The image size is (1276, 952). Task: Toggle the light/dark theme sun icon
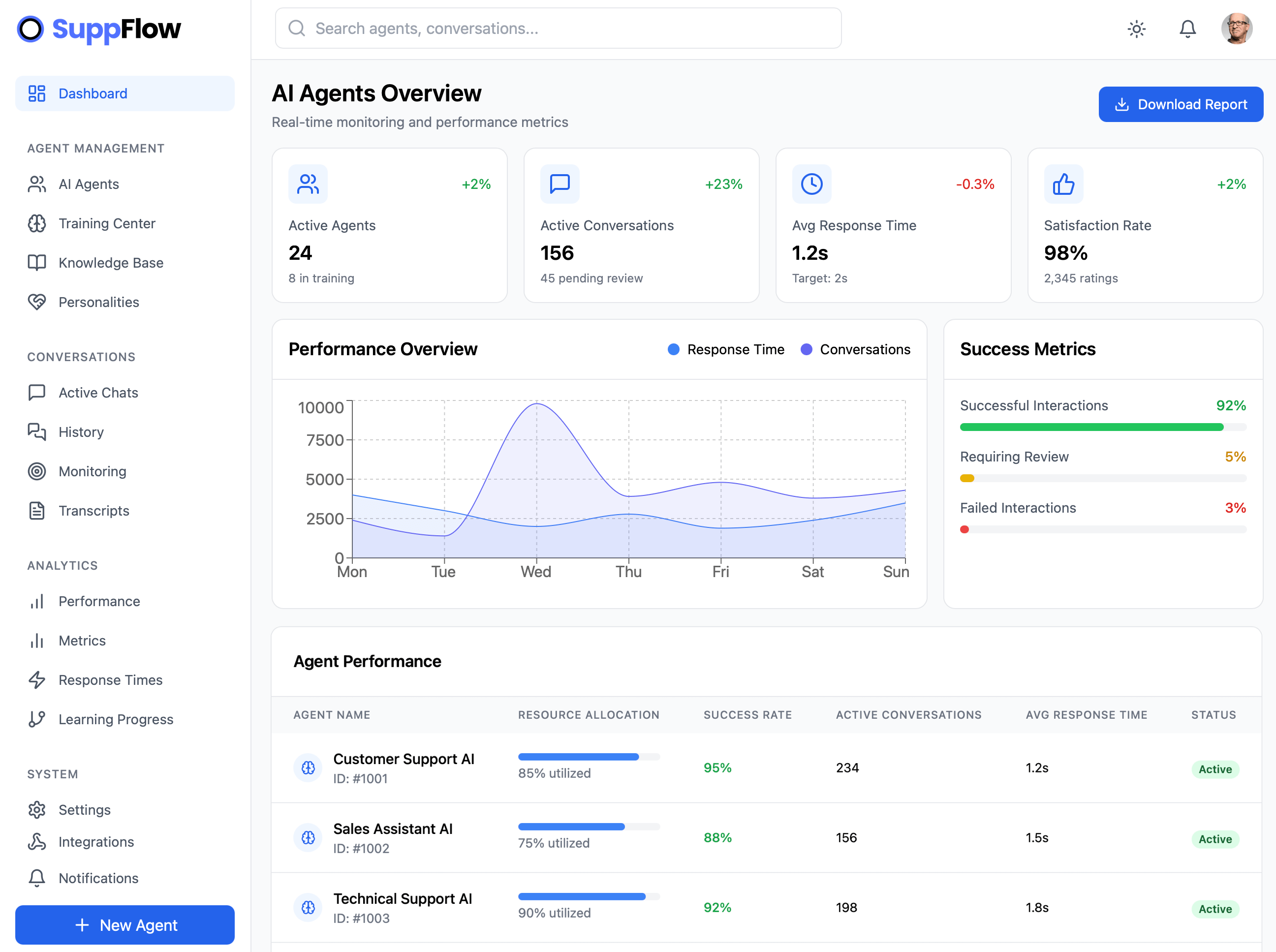coord(1137,29)
